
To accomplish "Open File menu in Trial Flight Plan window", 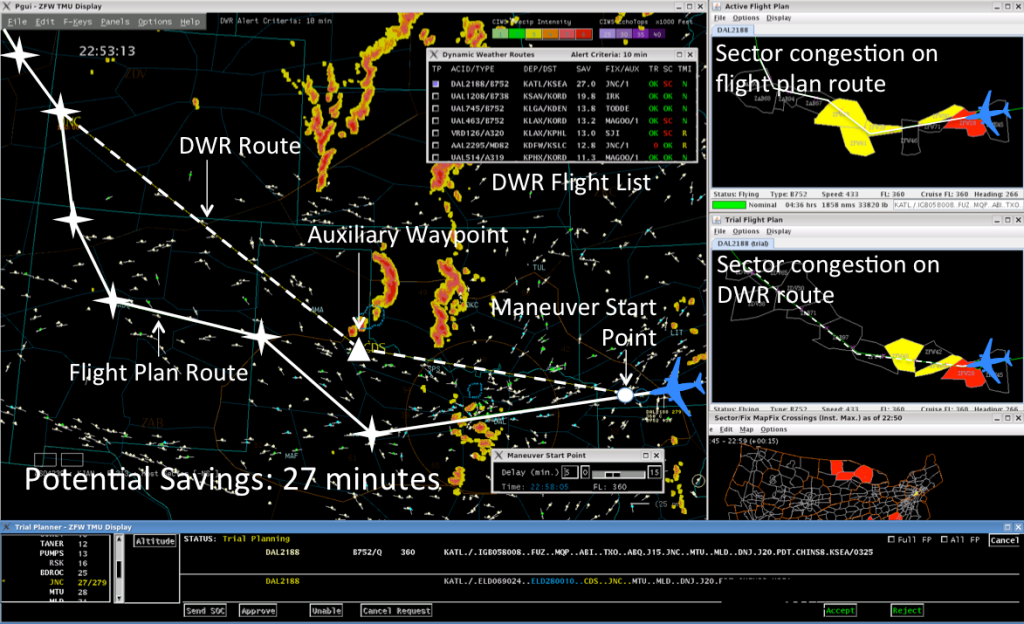I will (x=720, y=232).
